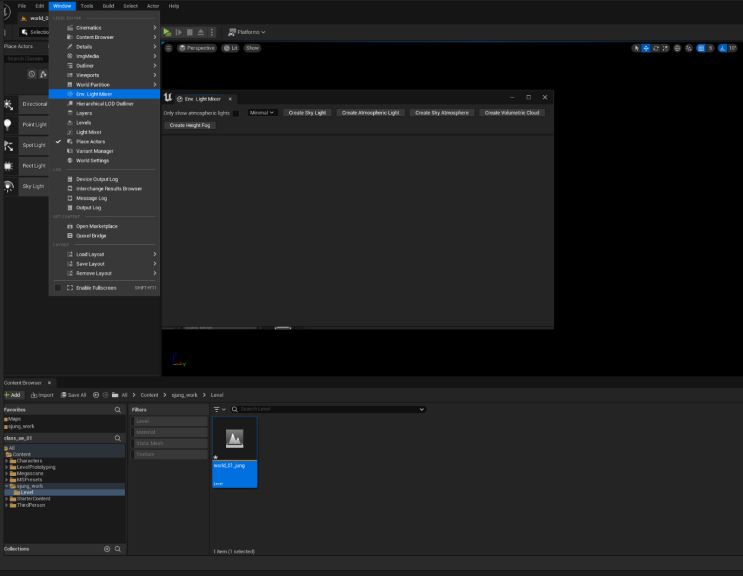Select the Sky Light actor icon

(8, 186)
